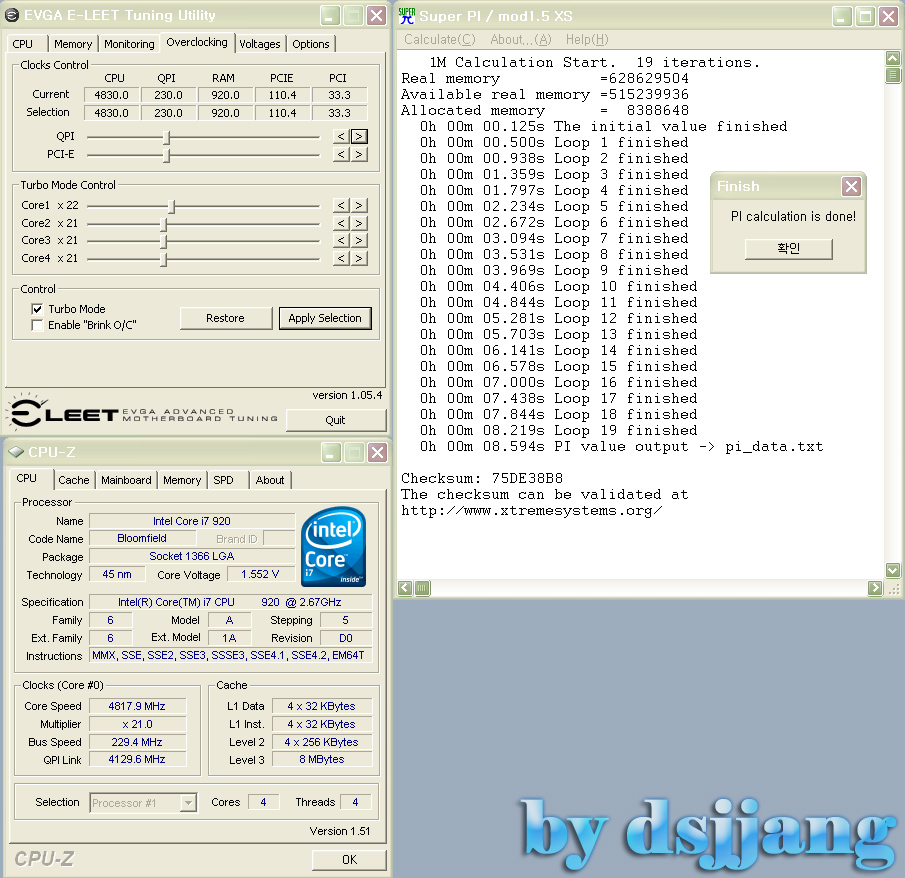Disable the Turbo Mode checkbox

tap(38, 310)
